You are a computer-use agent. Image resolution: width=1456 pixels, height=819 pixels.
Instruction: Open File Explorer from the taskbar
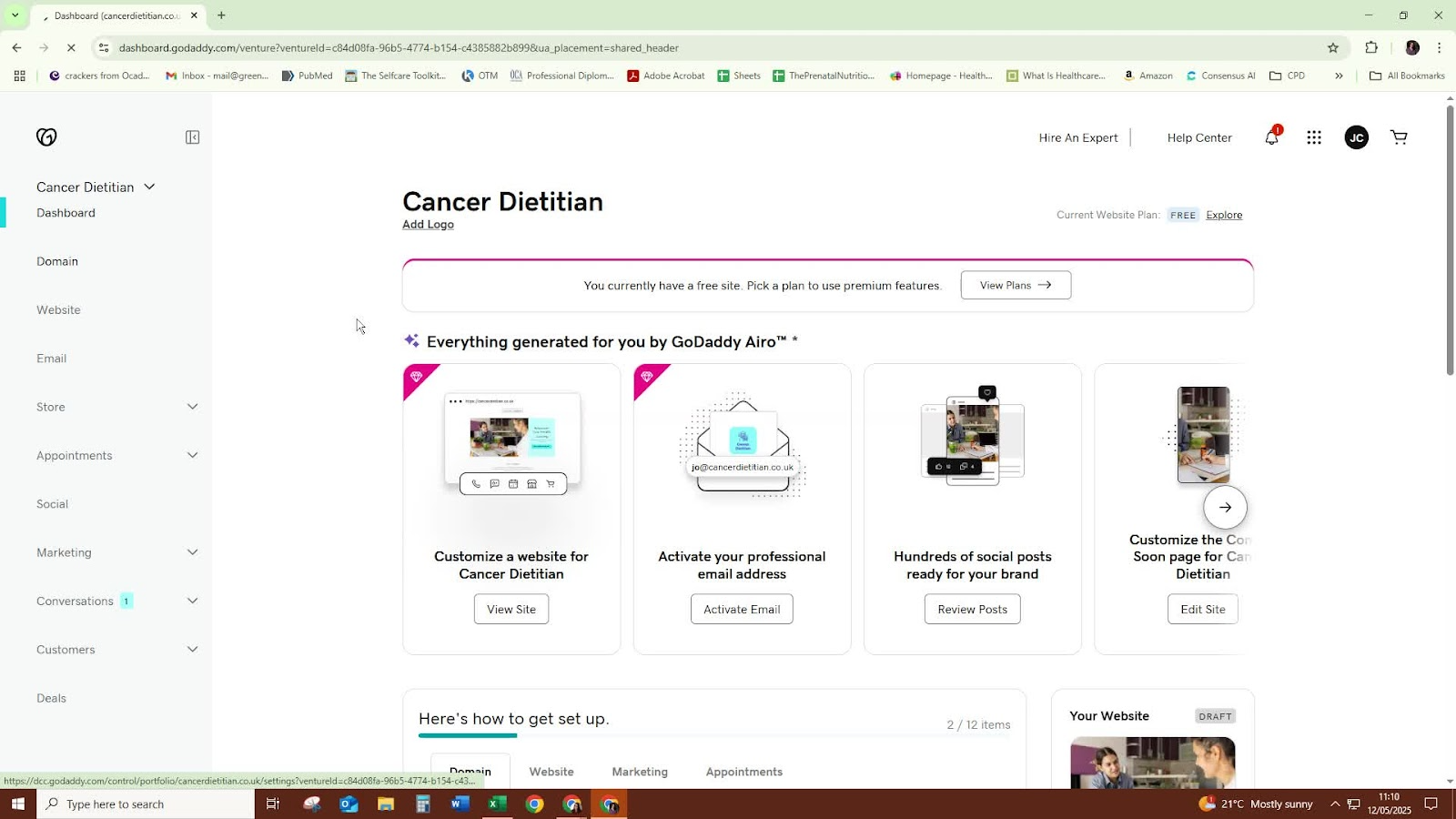[386, 804]
